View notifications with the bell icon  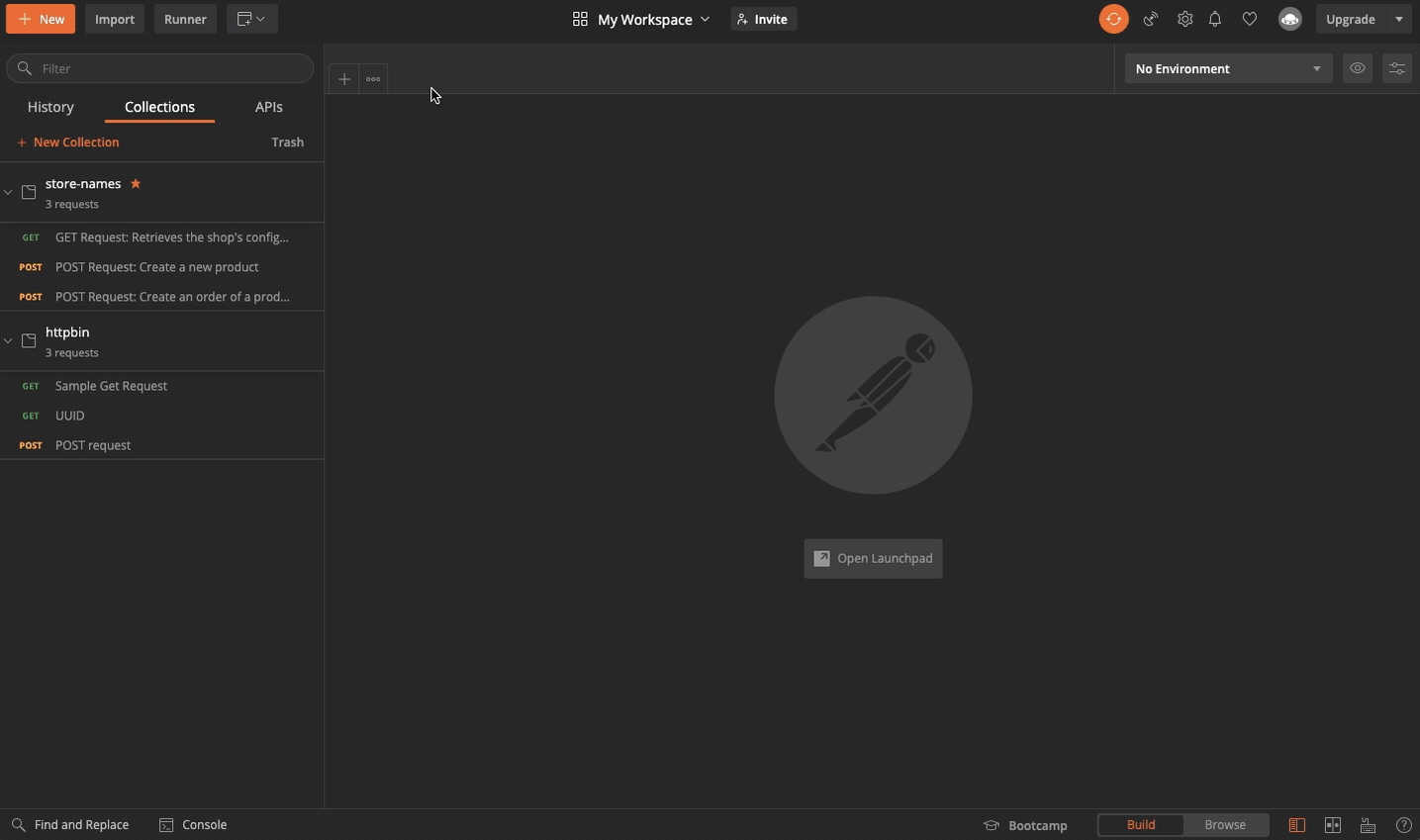coord(1215,19)
